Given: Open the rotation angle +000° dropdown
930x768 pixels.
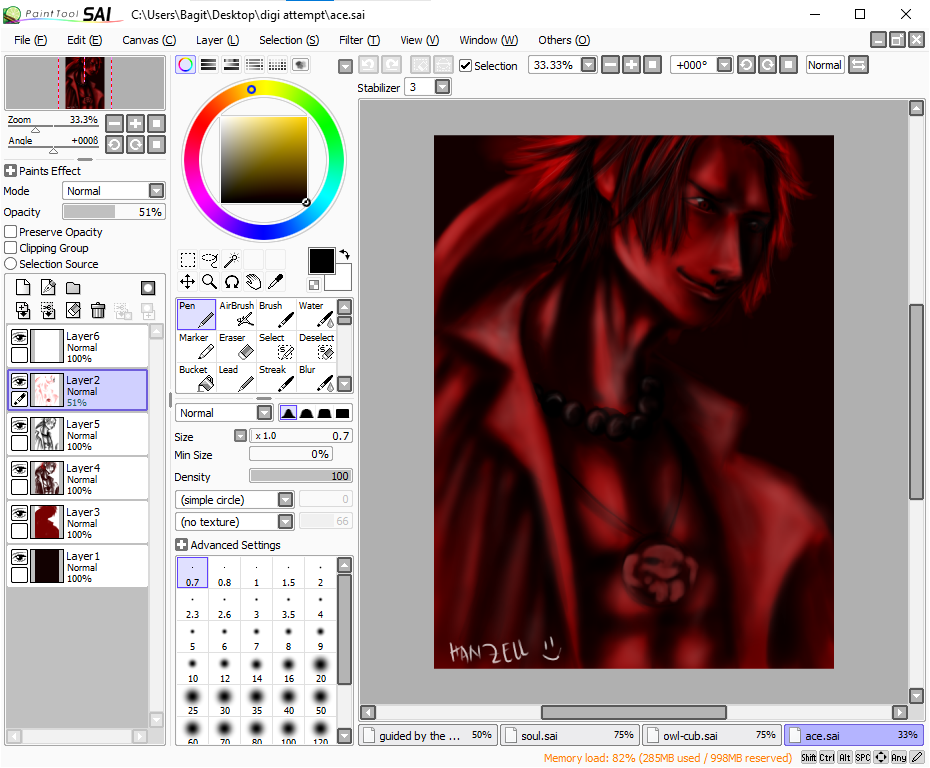Looking at the screenshot, I should pos(724,65).
